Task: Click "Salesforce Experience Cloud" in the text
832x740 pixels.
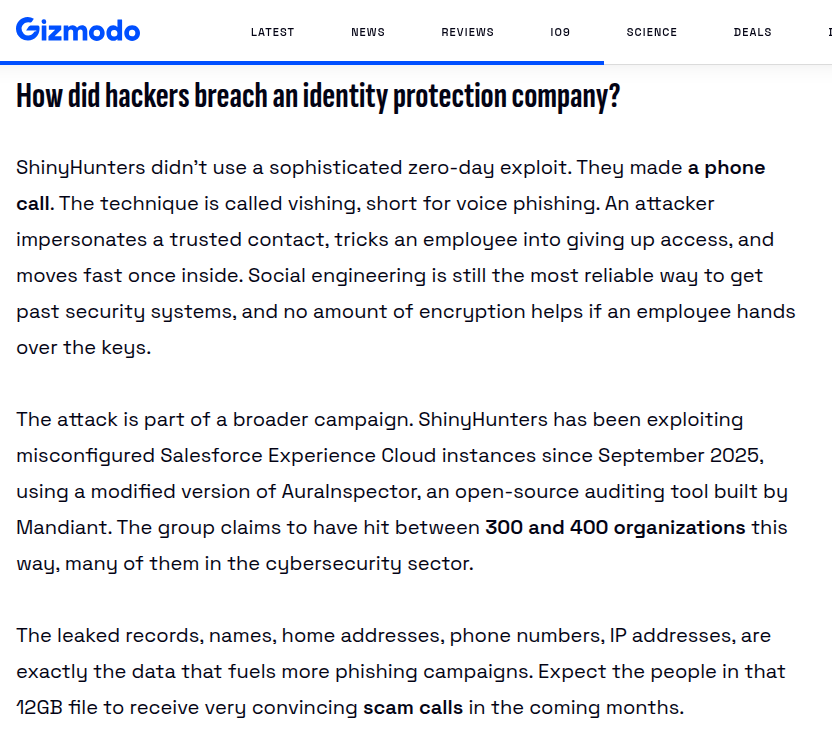Action: pyautogui.click(x=348, y=456)
